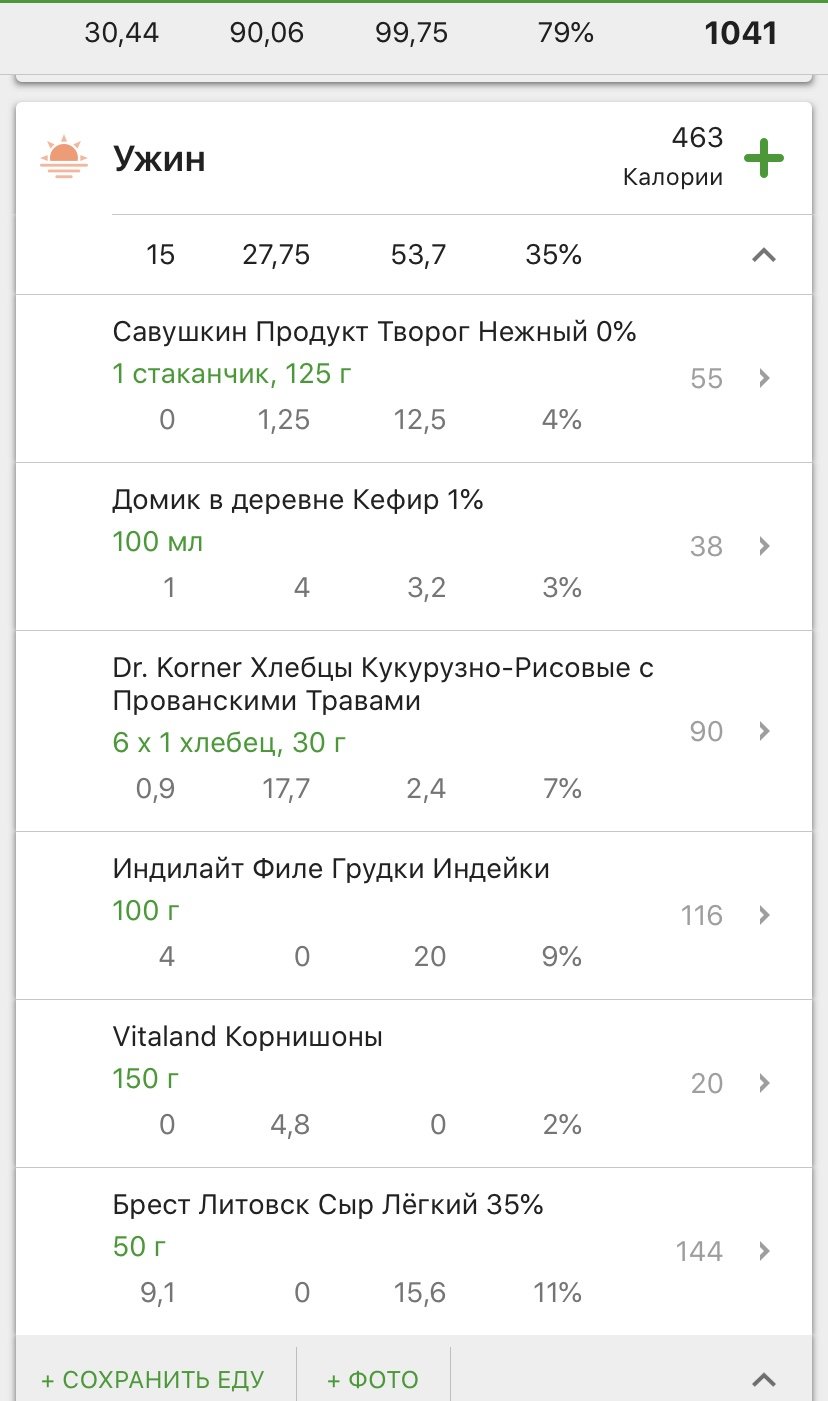Screen dimensions: 828x1401
Task: Open details arrow for Dr. Korner Хлебцы
Action: (764, 731)
